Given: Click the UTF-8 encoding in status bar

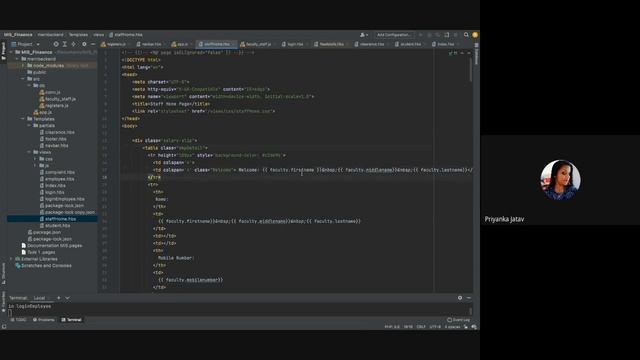Looking at the screenshot, I should click(436, 327).
